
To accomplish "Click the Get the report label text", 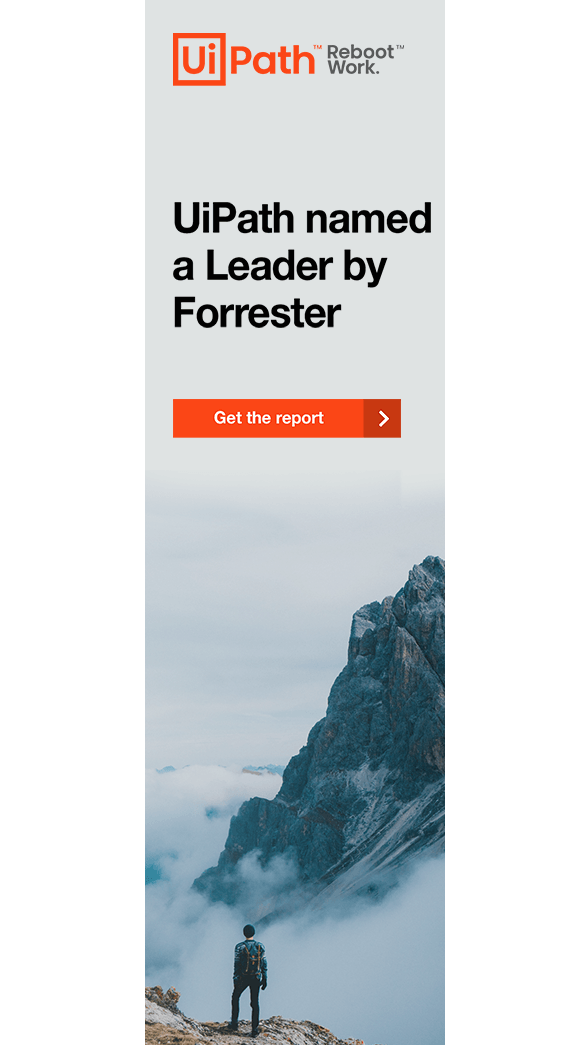I will pyautogui.click(x=269, y=418).
